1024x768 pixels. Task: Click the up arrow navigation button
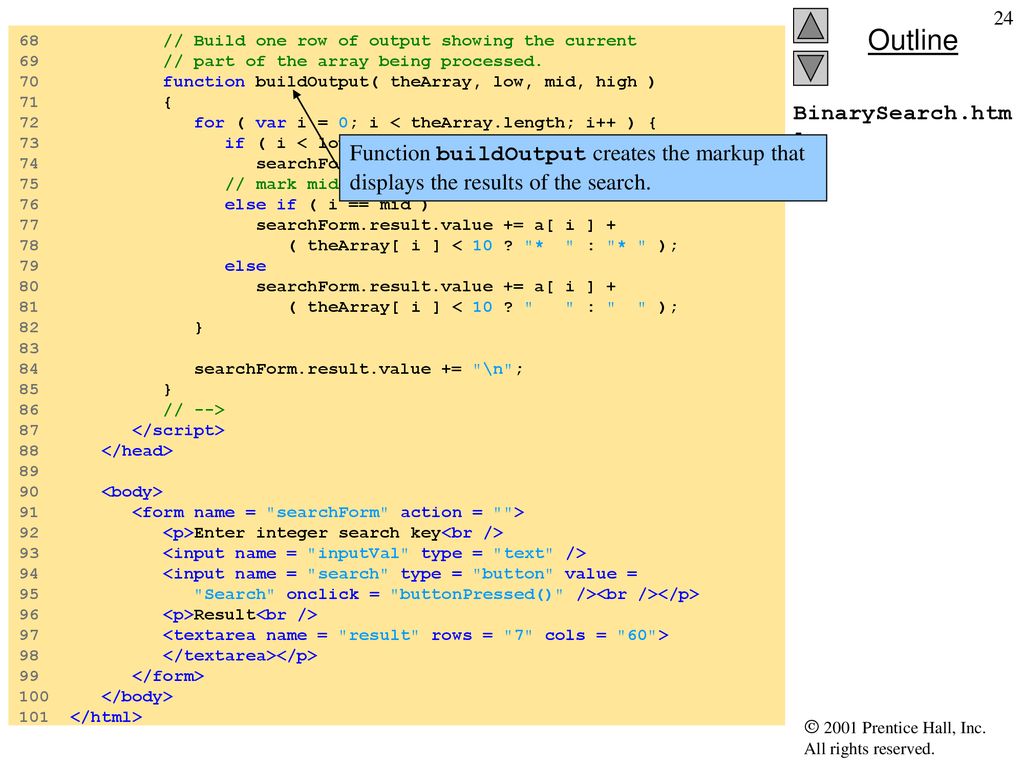(810, 25)
